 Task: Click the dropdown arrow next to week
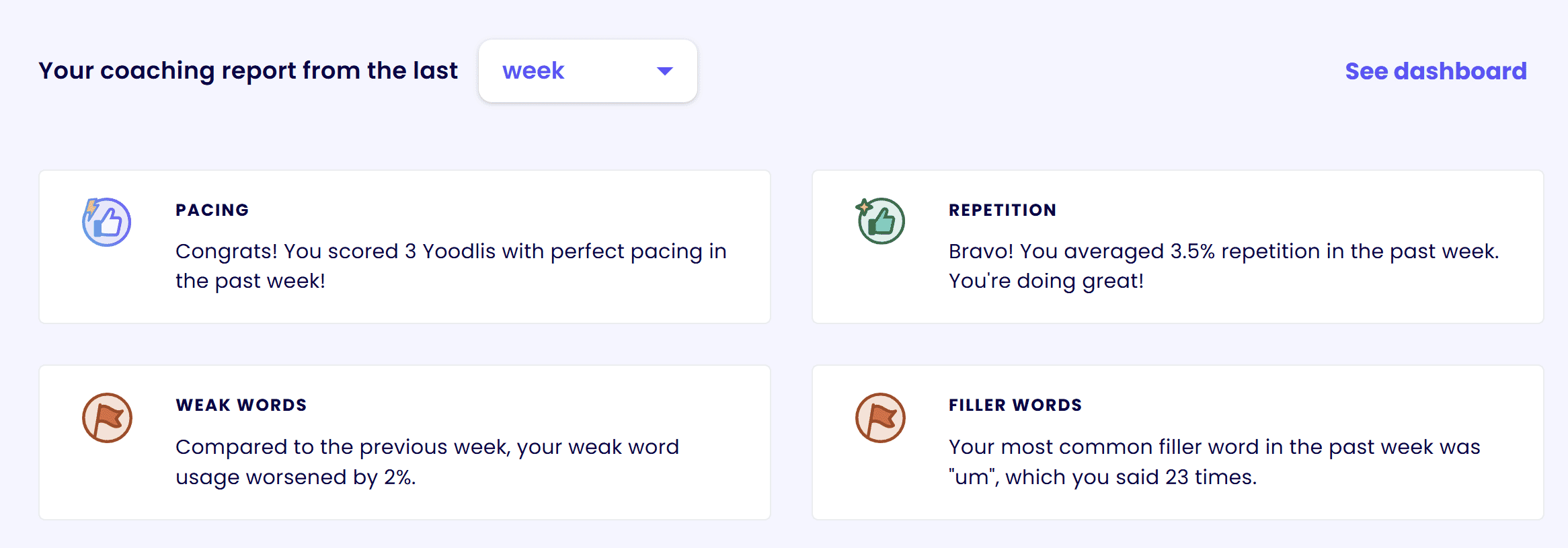pyautogui.click(x=664, y=71)
